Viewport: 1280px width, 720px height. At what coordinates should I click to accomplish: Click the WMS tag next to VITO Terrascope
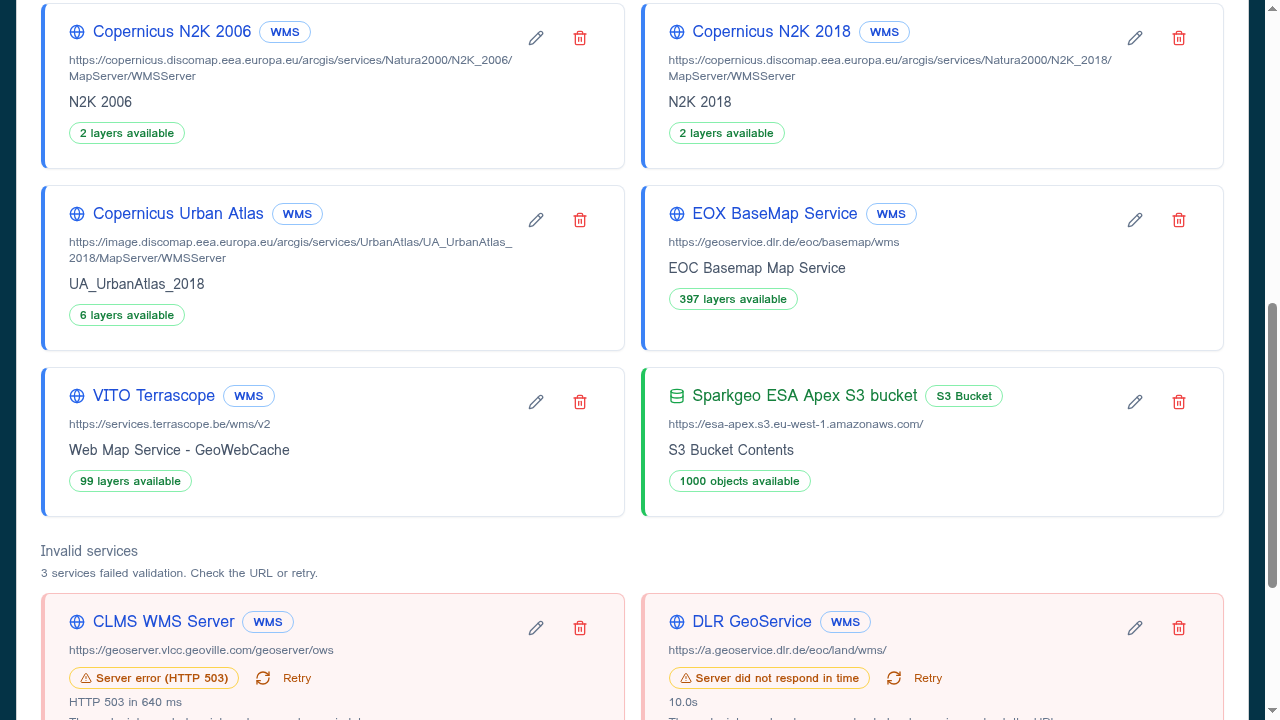pyautogui.click(x=249, y=396)
